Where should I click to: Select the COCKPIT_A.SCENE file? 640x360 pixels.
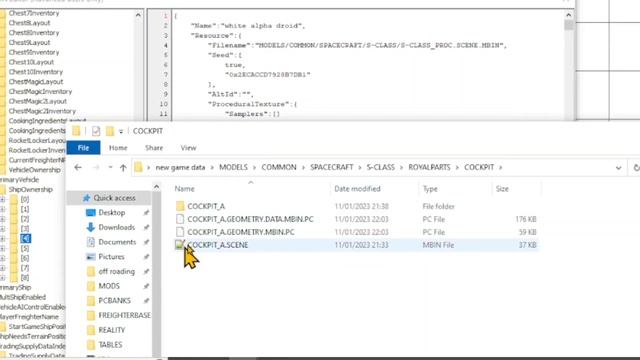(x=218, y=245)
